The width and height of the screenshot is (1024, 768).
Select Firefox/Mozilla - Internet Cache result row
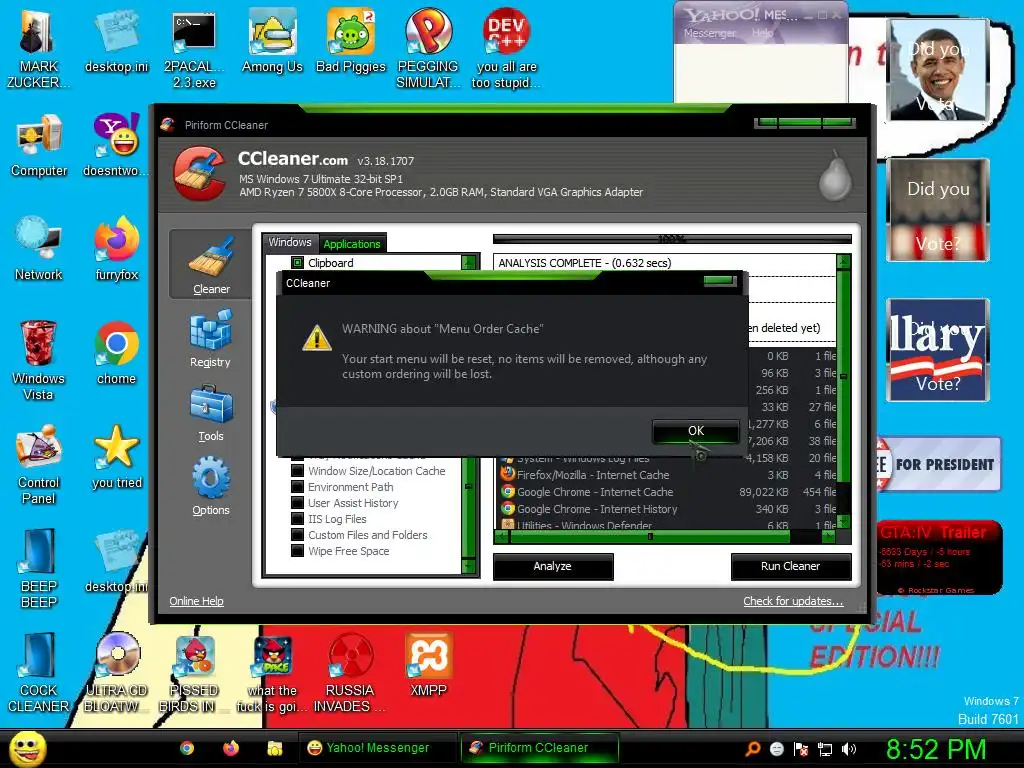click(x=667, y=475)
